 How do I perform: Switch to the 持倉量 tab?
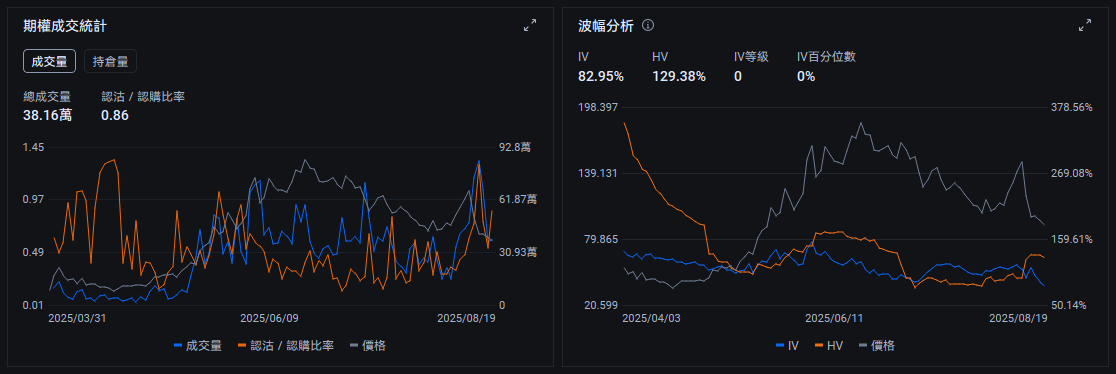(110, 61)
